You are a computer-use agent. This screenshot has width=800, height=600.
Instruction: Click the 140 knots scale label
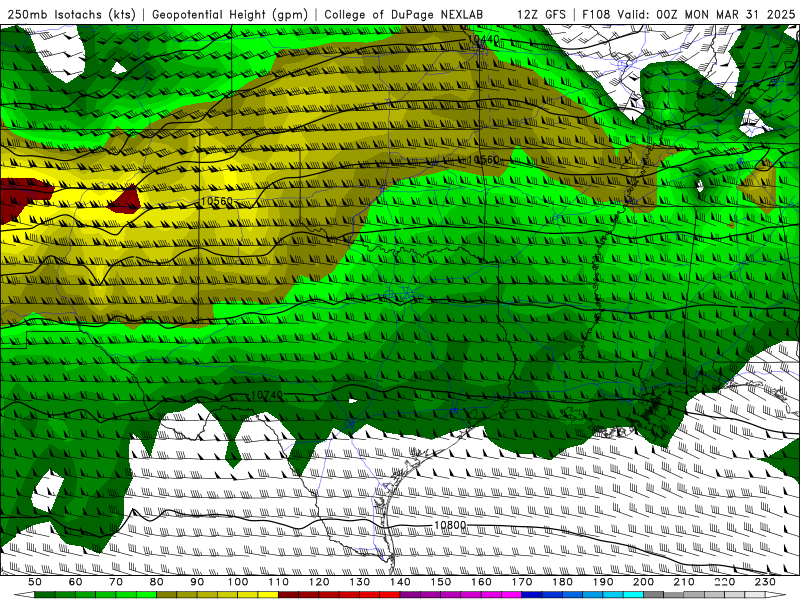click(x=400, y=582)
